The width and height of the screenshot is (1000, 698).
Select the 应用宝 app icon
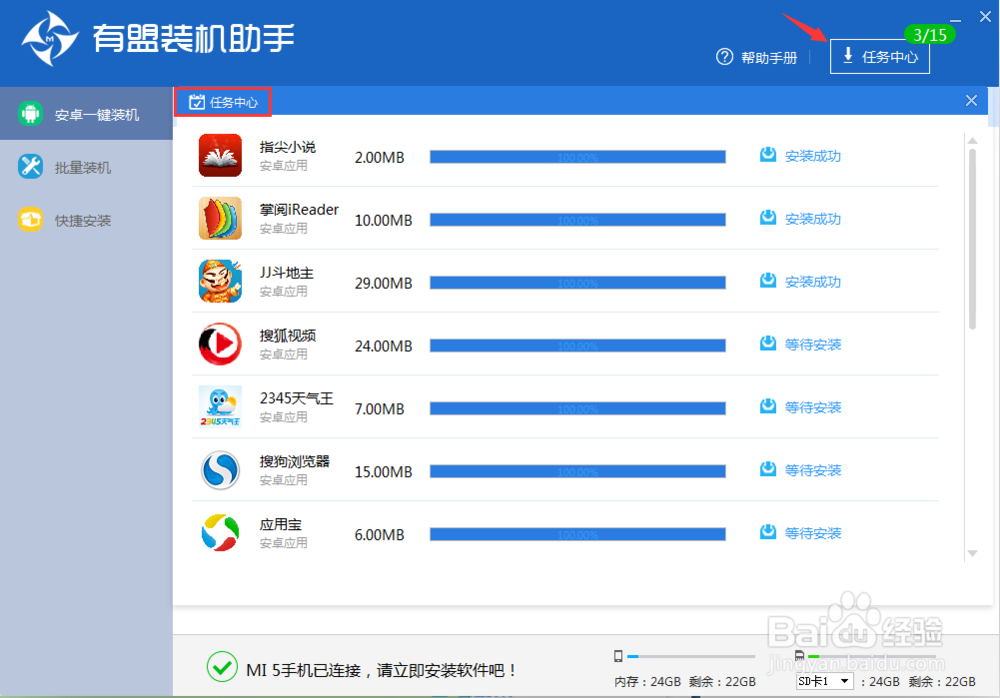point(219,533)
